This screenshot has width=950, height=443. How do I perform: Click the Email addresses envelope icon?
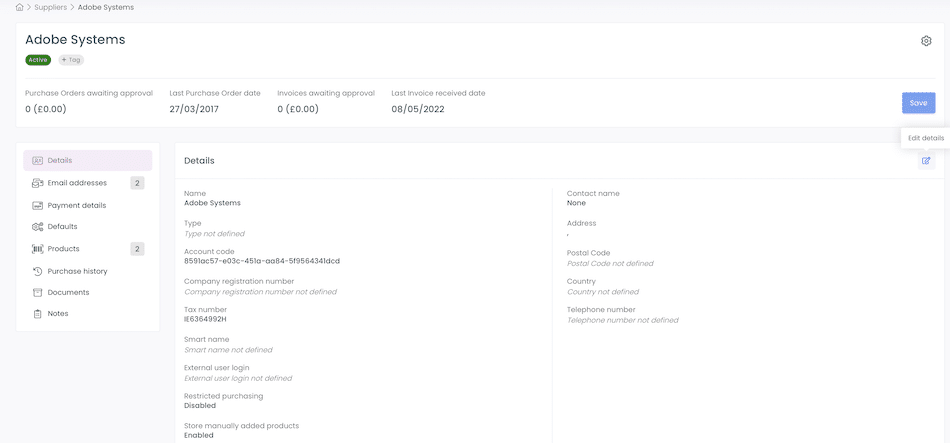(x=38, y=183)
